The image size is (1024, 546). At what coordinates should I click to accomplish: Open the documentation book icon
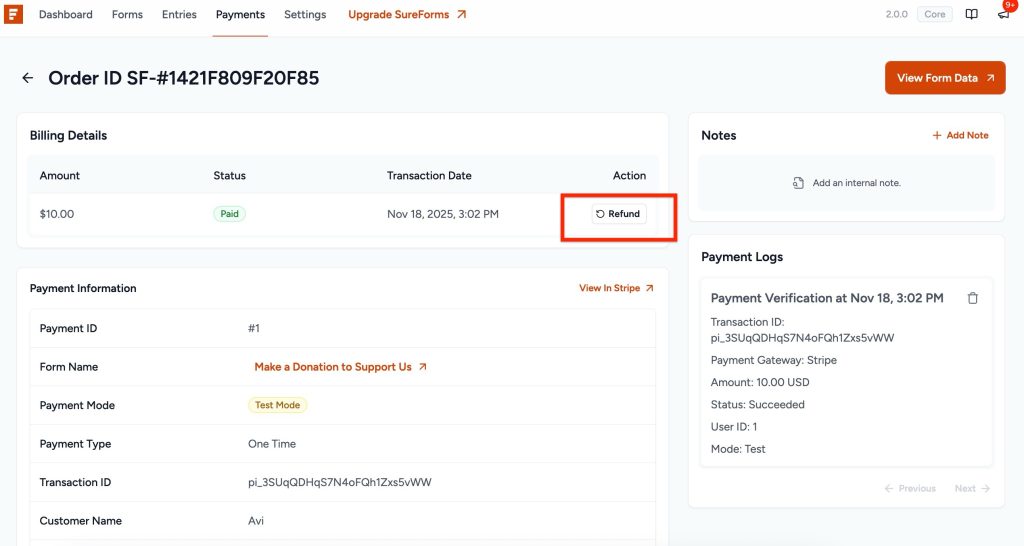pos(971,15)
